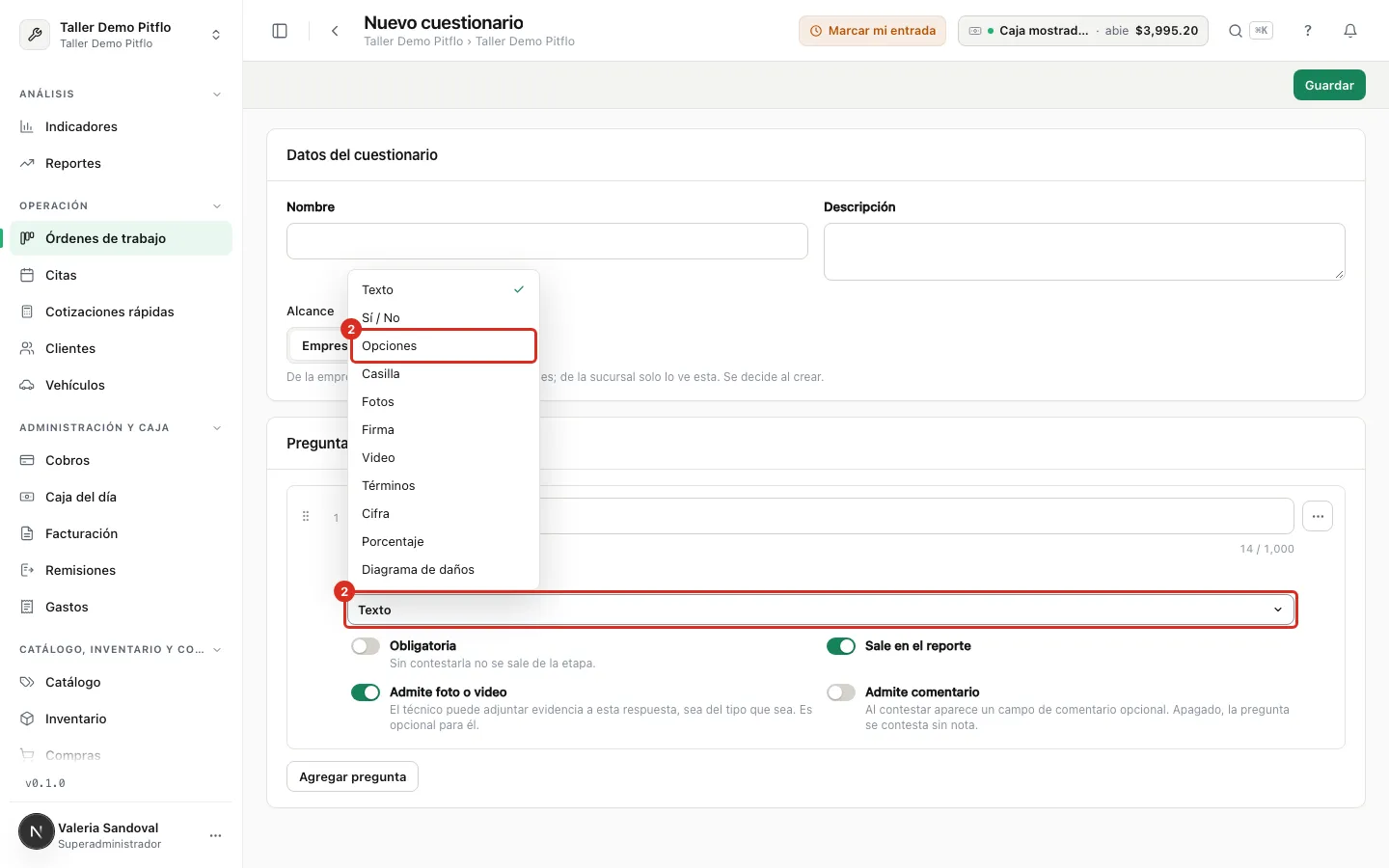Open notifications bell icon
Image resolution: width=1389 pixels, height=868 pixels.
click(x=1350, y=31)
